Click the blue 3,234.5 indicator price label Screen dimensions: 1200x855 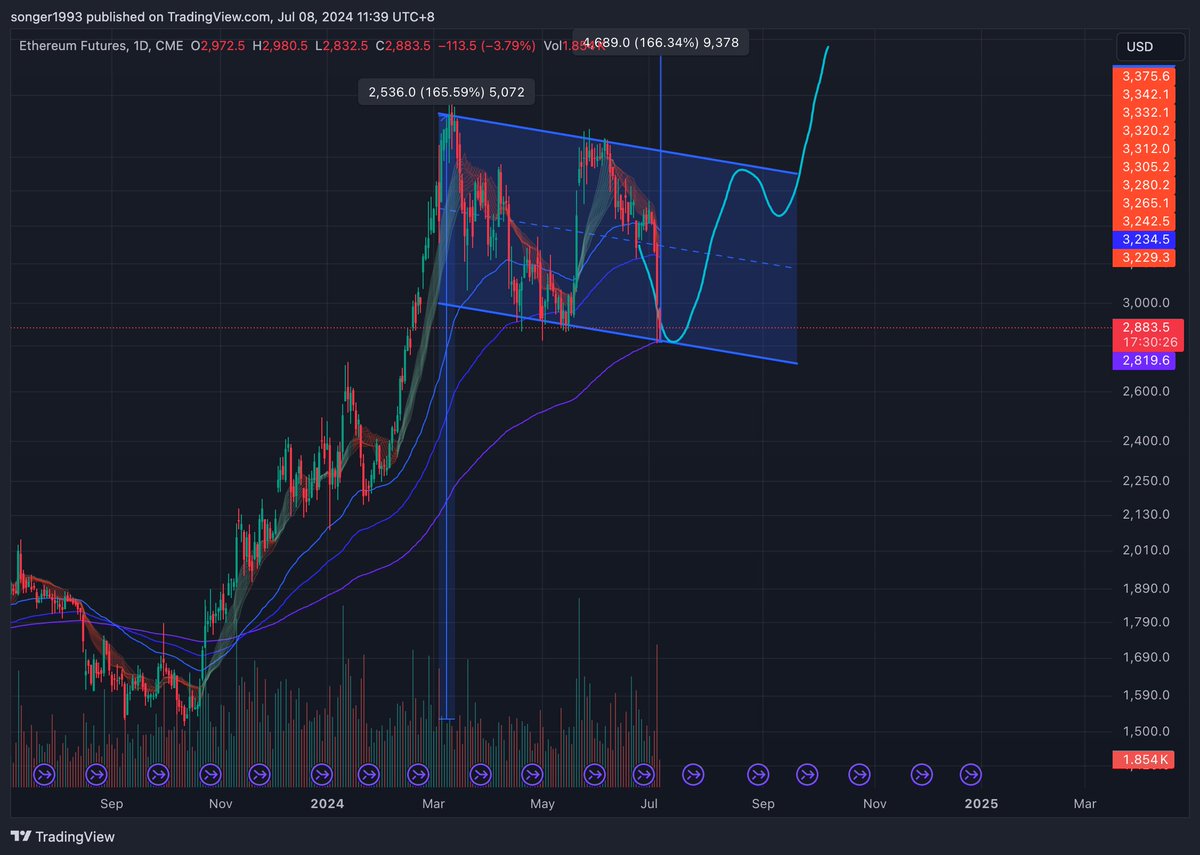point(1144,240)
